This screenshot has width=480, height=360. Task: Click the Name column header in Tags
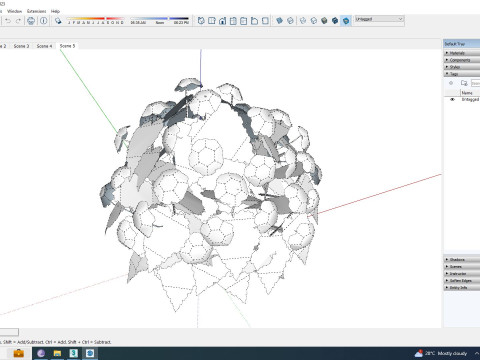click(x=470, y=93)
